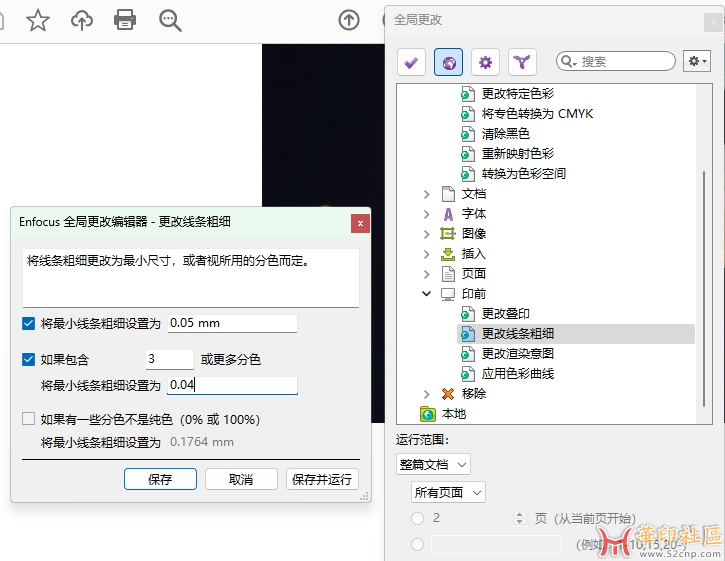This screenshot has height=561, width=725.
Task: Click the '保存' button
Action: tap(160, 479)
